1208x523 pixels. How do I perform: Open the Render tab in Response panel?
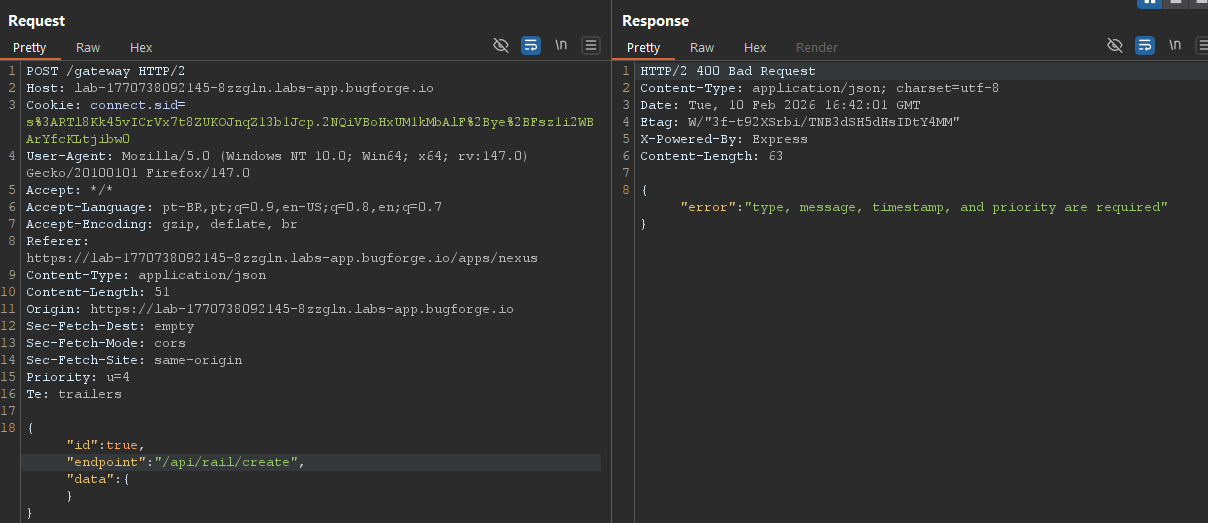pos(817,47)
